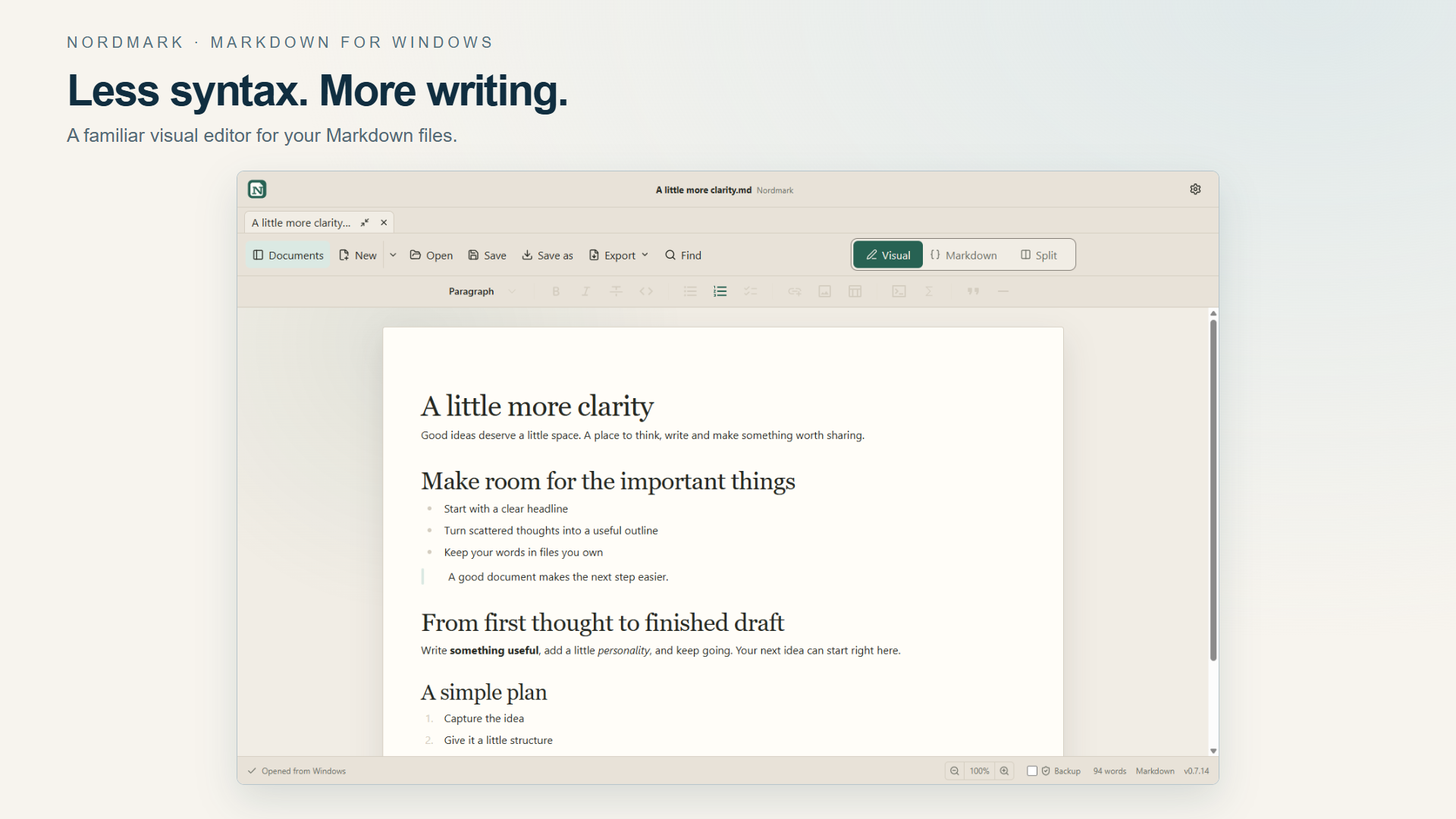Insert a bulleted list
1456x819 pixels.
click(x=690, y=292)
